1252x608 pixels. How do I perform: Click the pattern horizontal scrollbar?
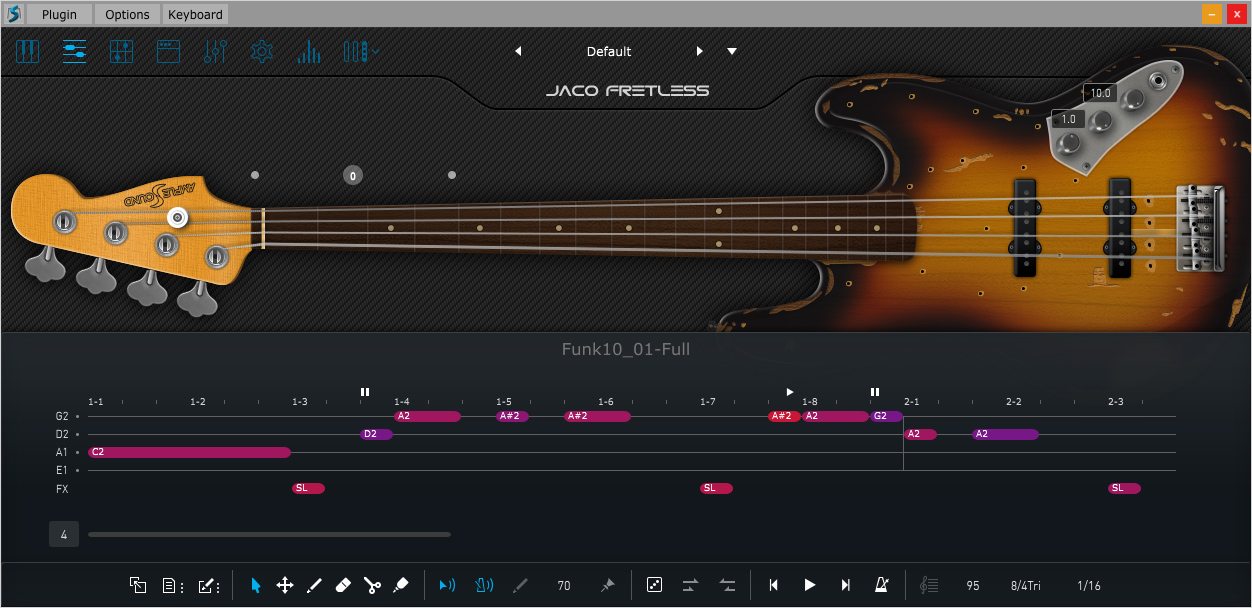[x=269, y=535]
